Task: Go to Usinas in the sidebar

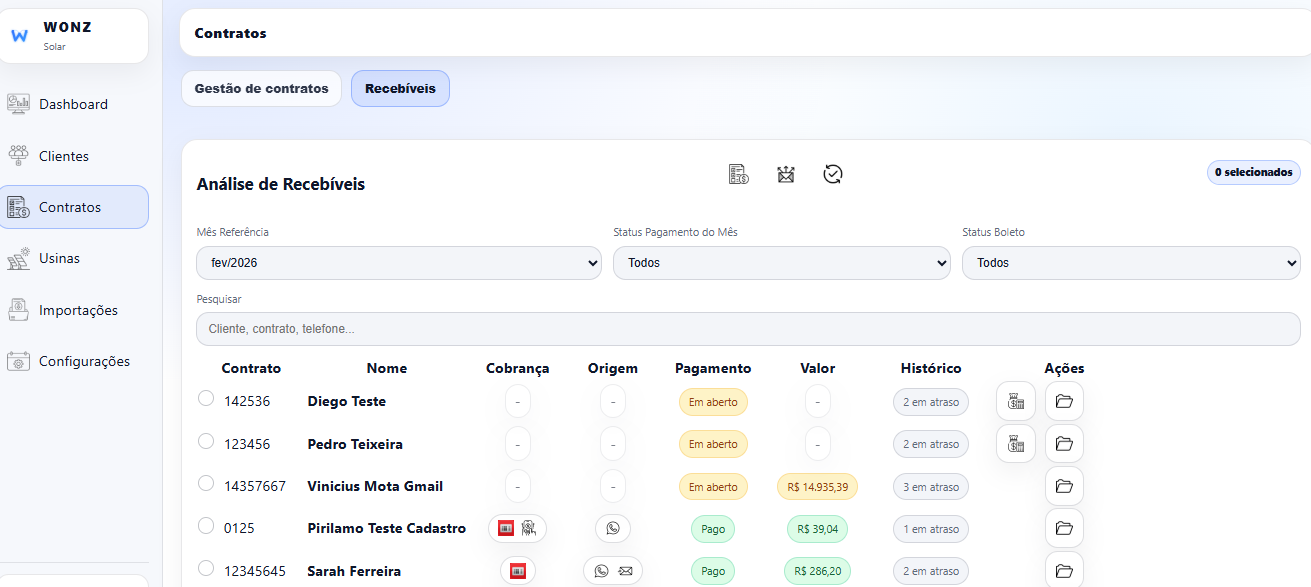Action: pos(59,259)
